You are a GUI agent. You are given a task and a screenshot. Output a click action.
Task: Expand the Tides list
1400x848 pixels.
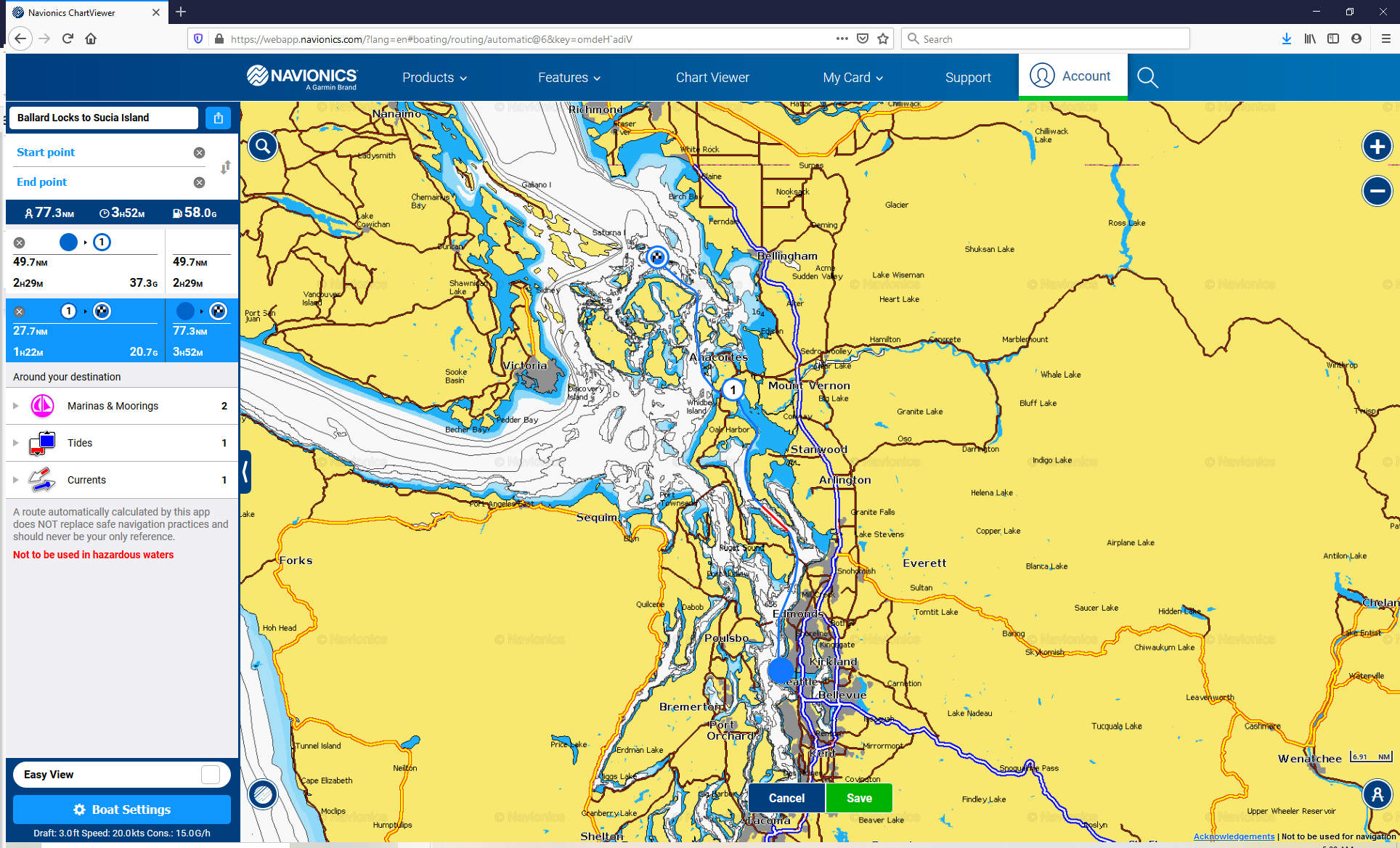pos(15,443)
